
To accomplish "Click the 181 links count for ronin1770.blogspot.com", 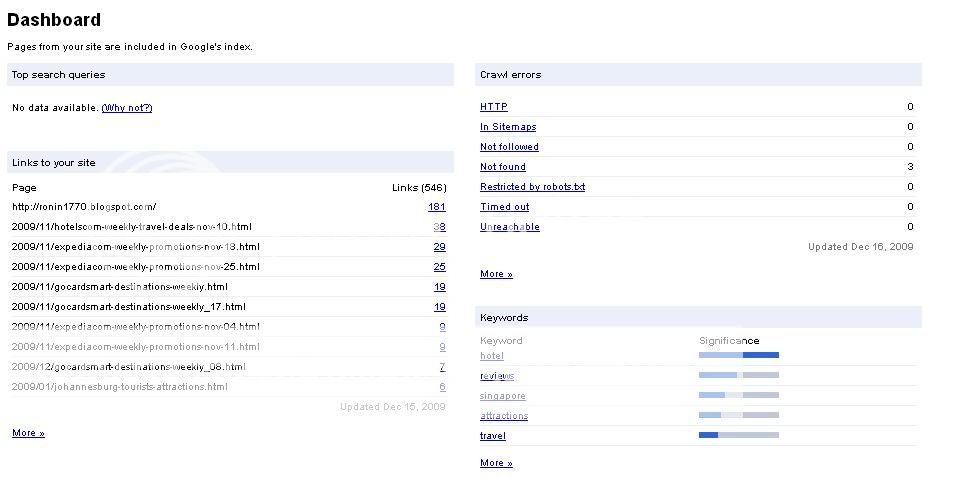I will point(436,207).
